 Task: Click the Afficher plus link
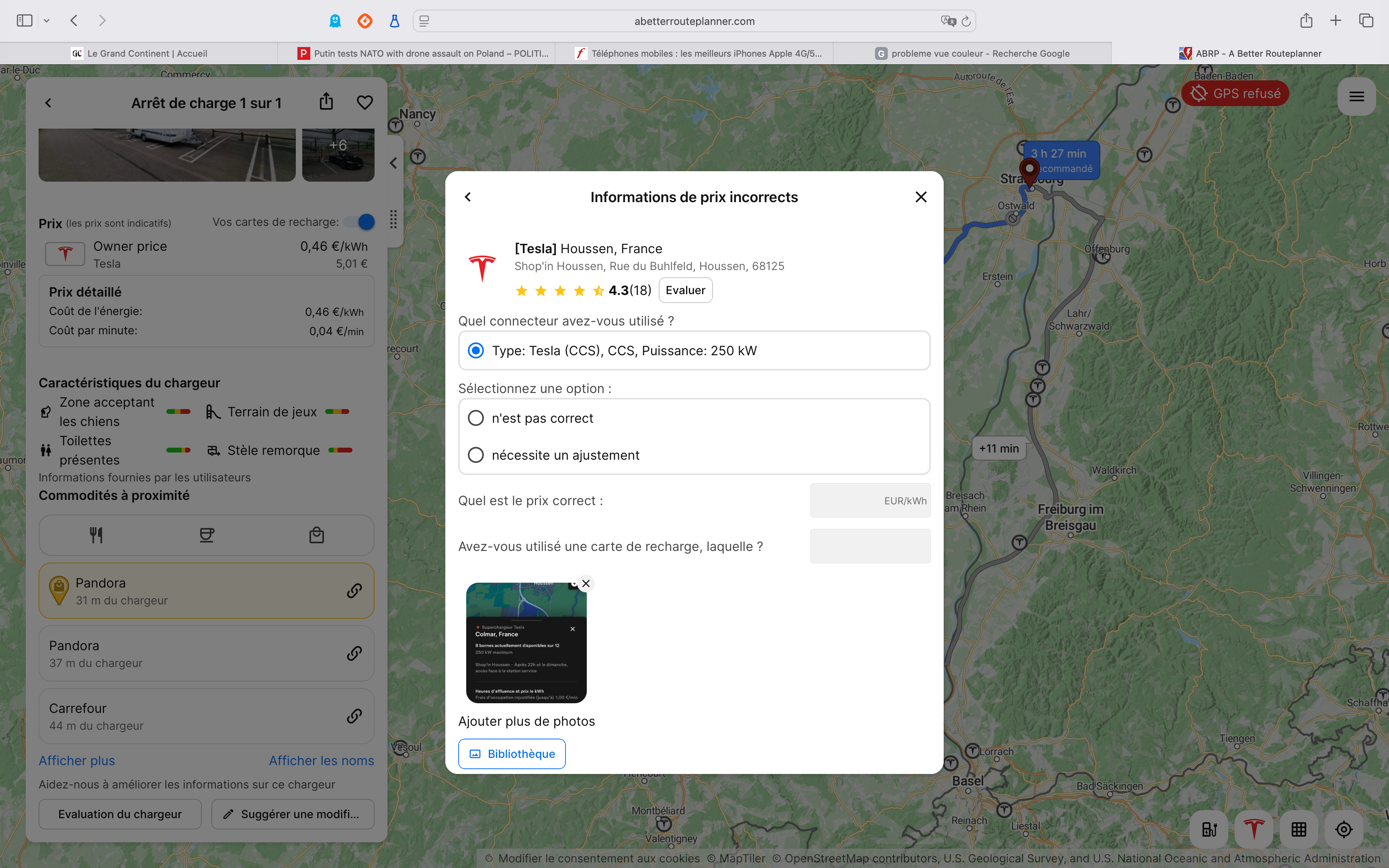click(77, 761)
